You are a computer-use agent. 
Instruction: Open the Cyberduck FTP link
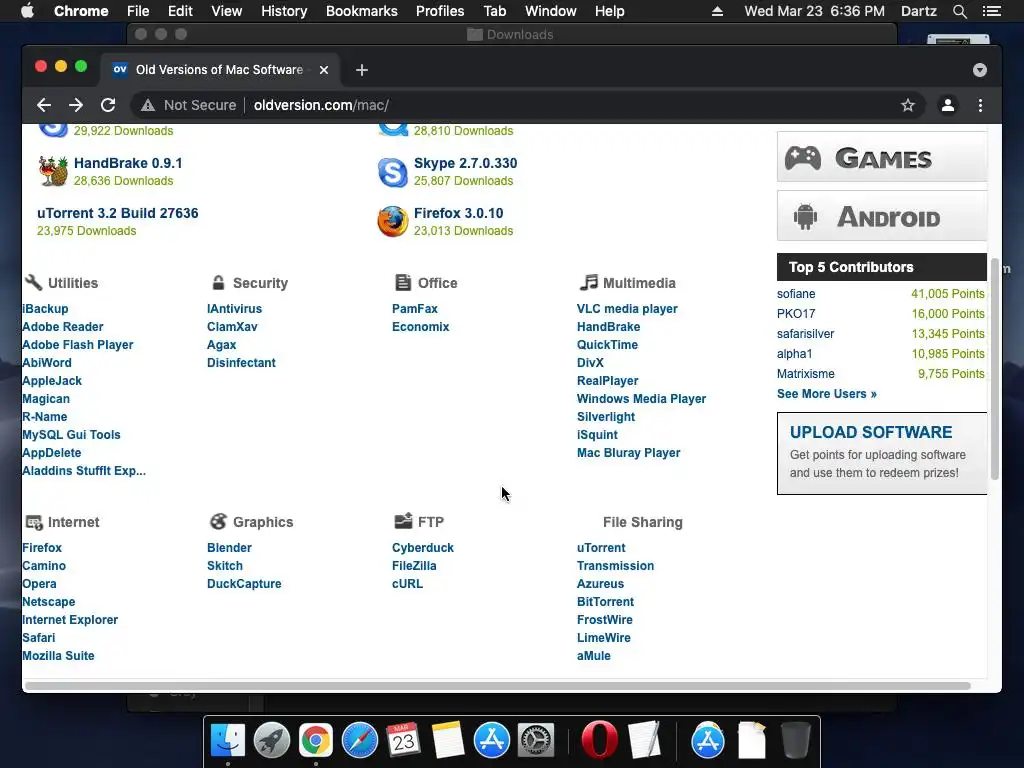pos(423,548)
